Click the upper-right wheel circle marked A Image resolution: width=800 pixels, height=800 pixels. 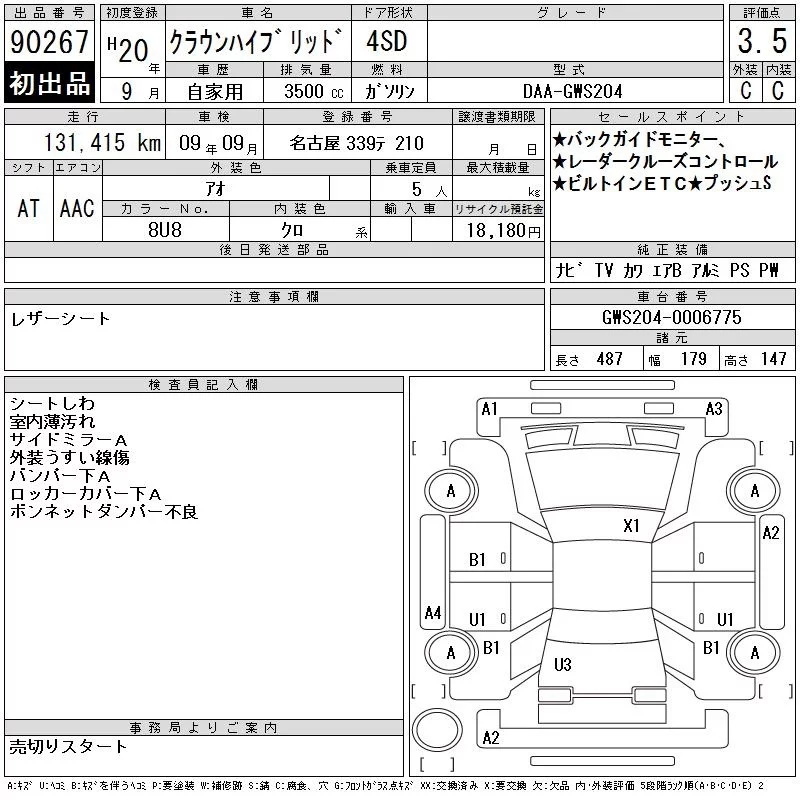[754, 491]
